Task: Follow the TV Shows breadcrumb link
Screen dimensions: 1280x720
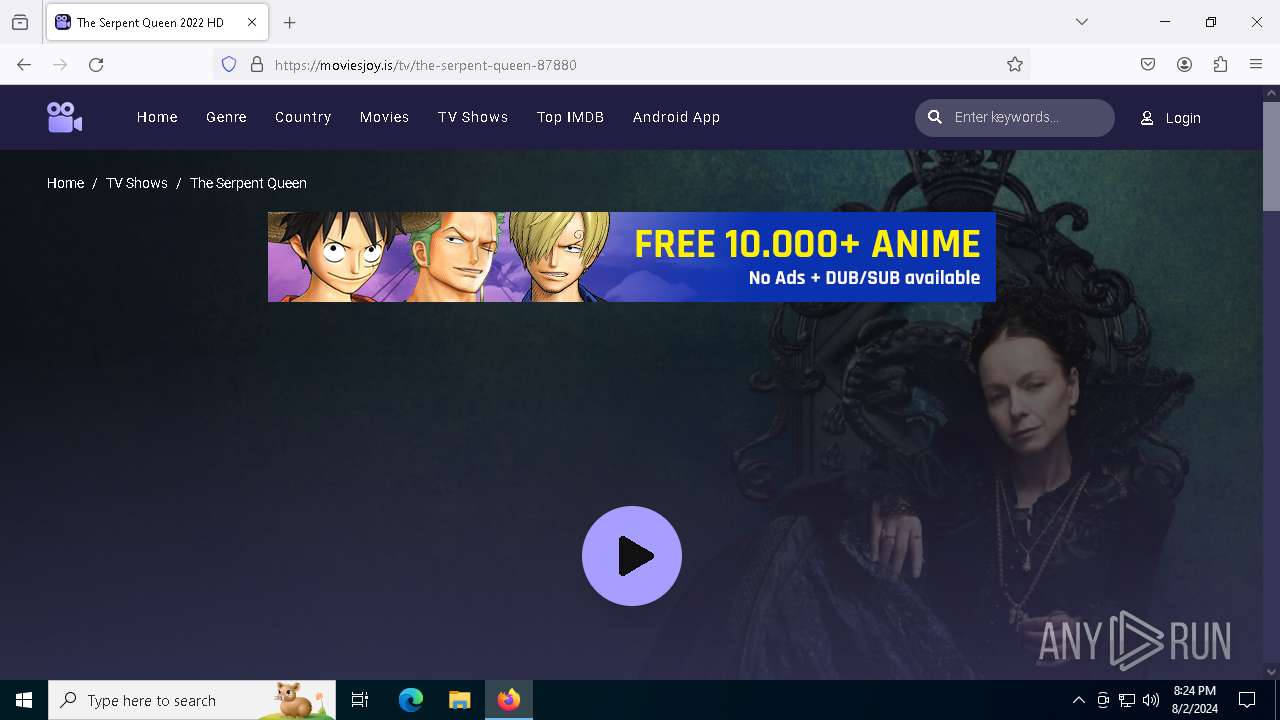Action: click(x=137, y=183)
